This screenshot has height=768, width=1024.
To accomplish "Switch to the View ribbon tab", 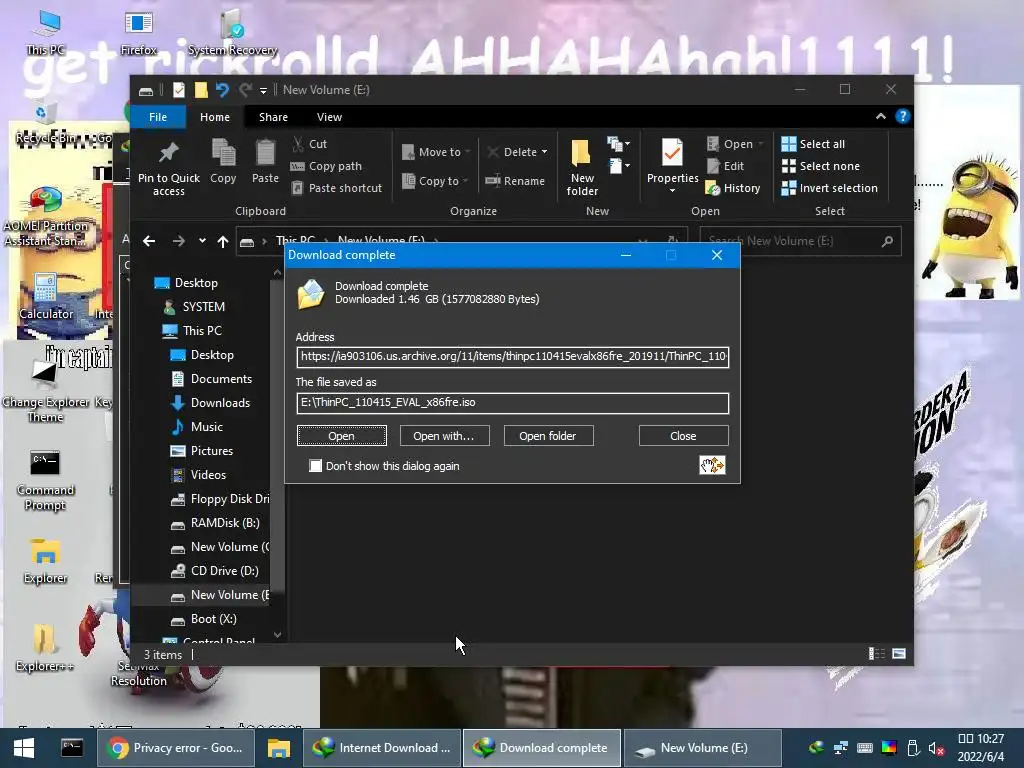I will (329, 117).
